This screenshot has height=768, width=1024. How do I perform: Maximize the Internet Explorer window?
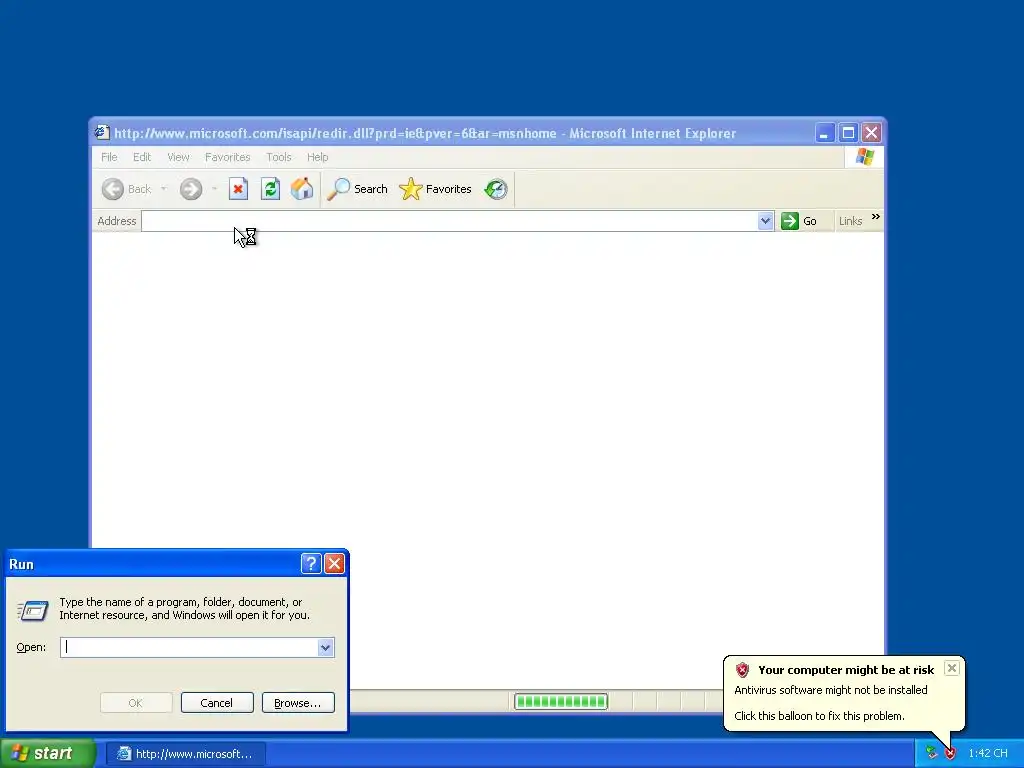click(x=848, y=133)
